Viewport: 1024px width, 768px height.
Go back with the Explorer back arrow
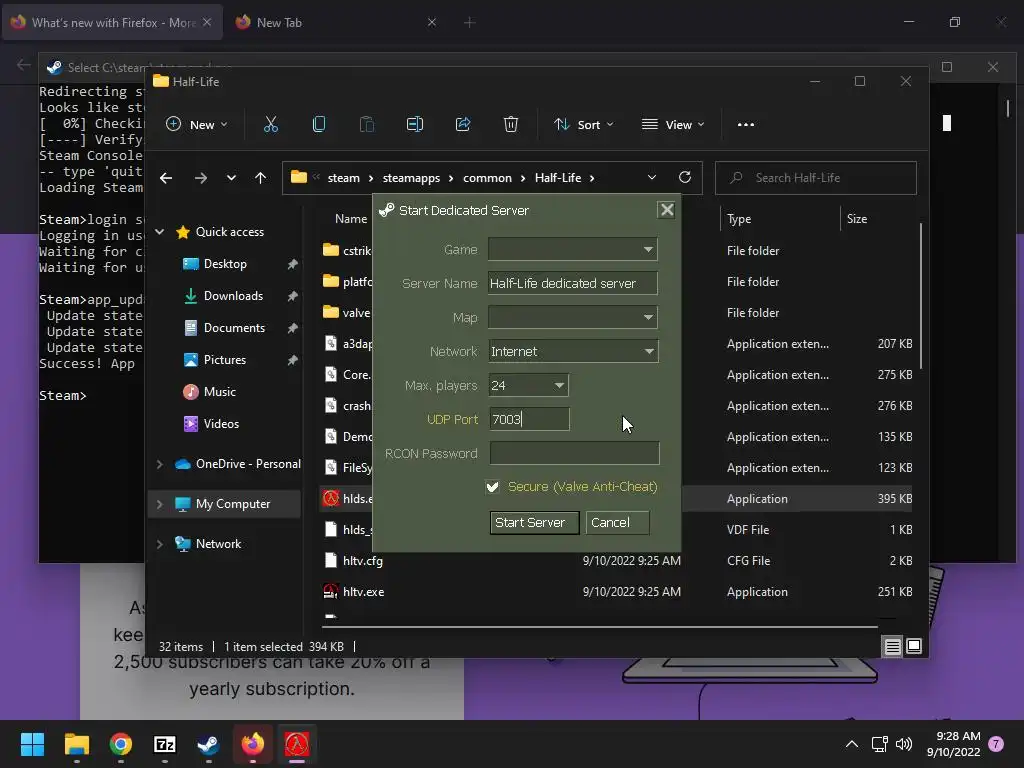[x=166, y=178]
